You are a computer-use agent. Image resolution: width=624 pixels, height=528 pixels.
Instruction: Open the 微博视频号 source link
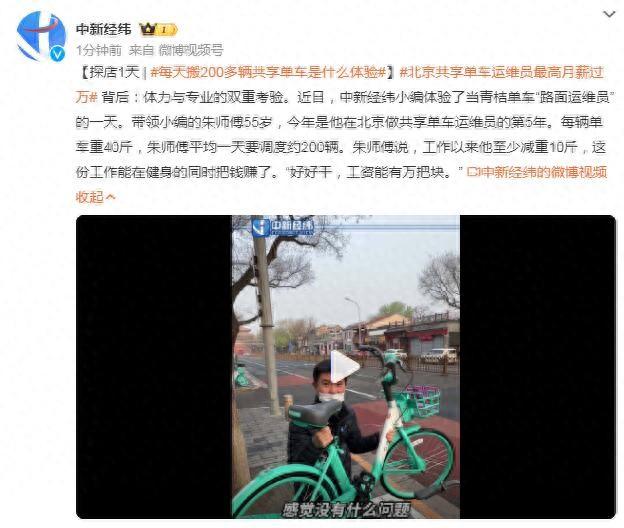point(191,50)
